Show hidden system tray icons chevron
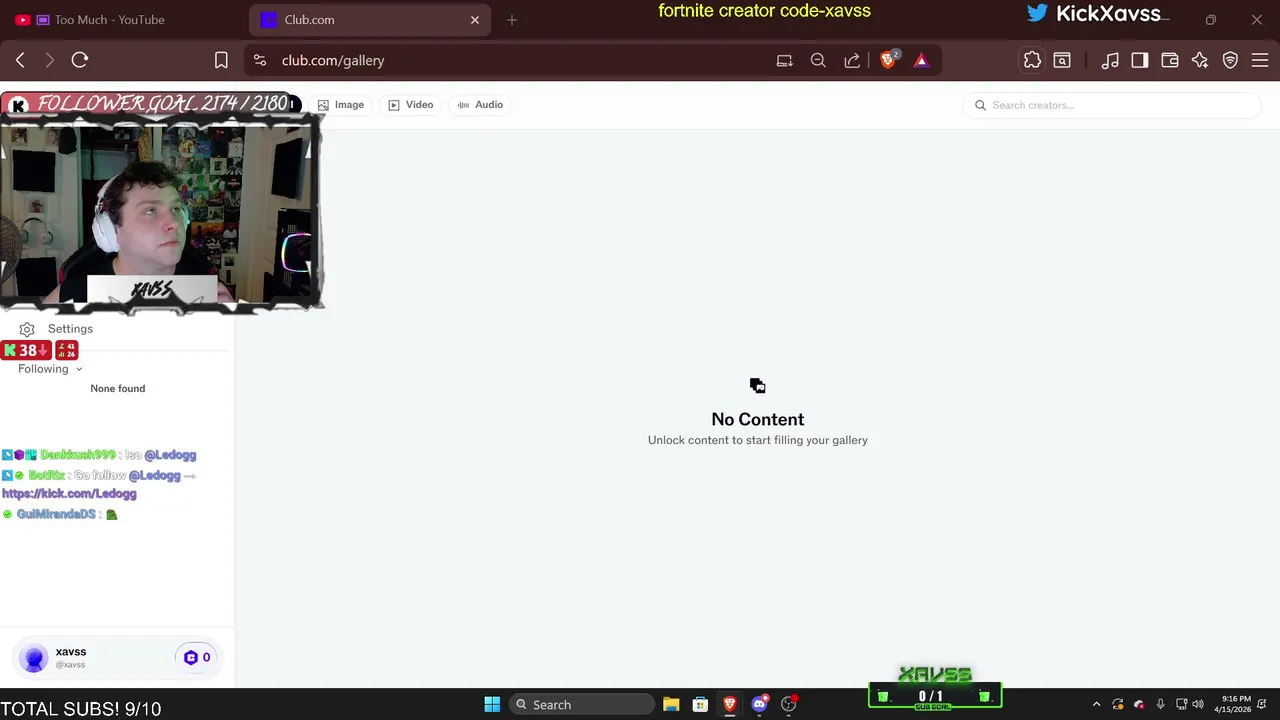The width and height of the screenshot is (1280, 720). 1096,704
